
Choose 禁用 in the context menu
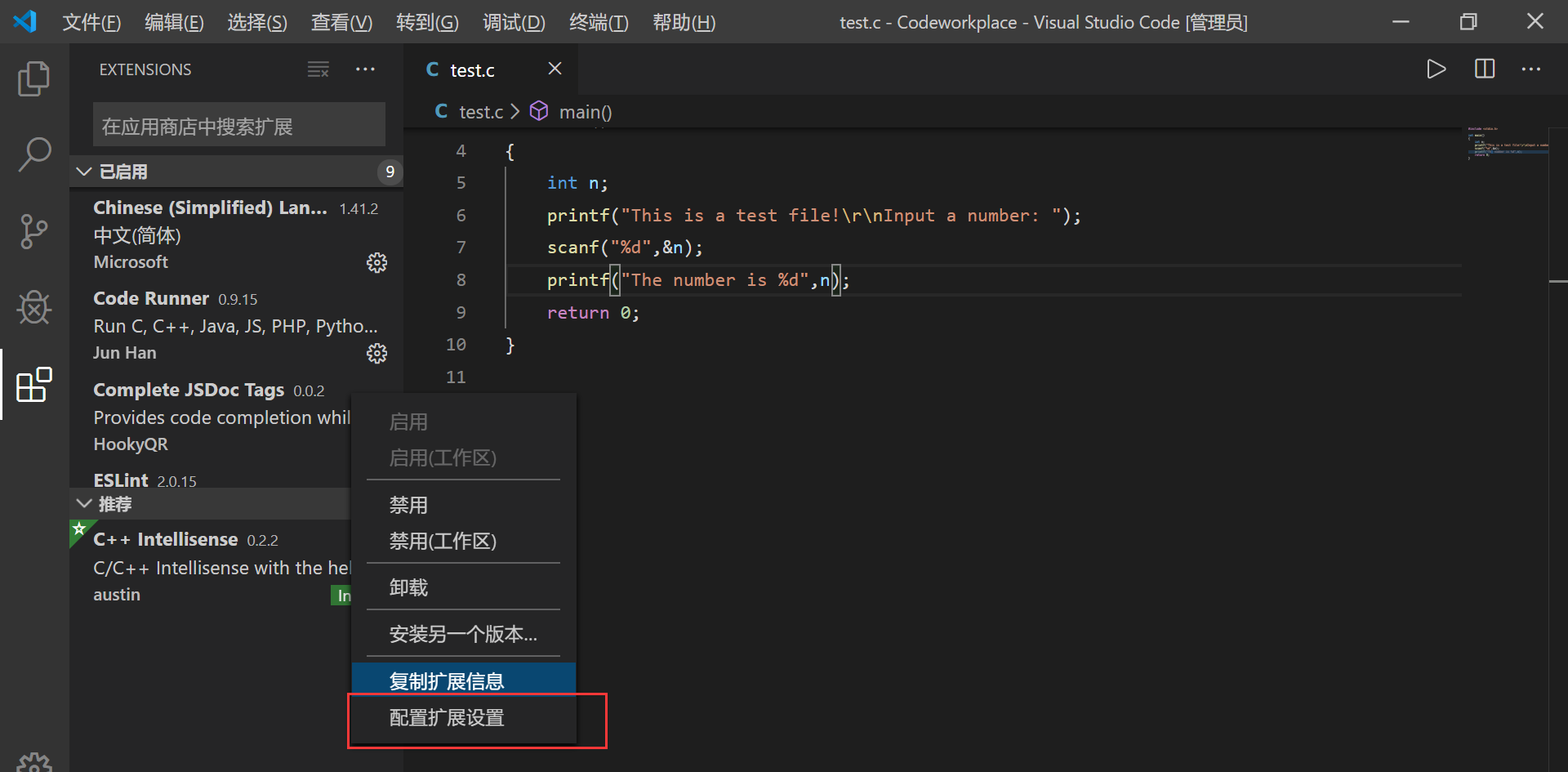pos(464,505)
